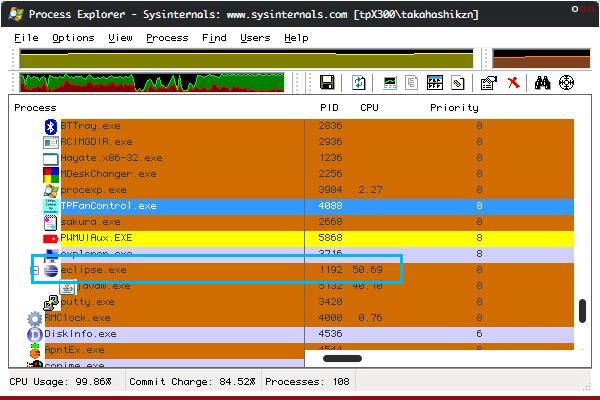Sort by the CPU column header
The width and height of the screenshot is (600, 400).
[369, 108]
